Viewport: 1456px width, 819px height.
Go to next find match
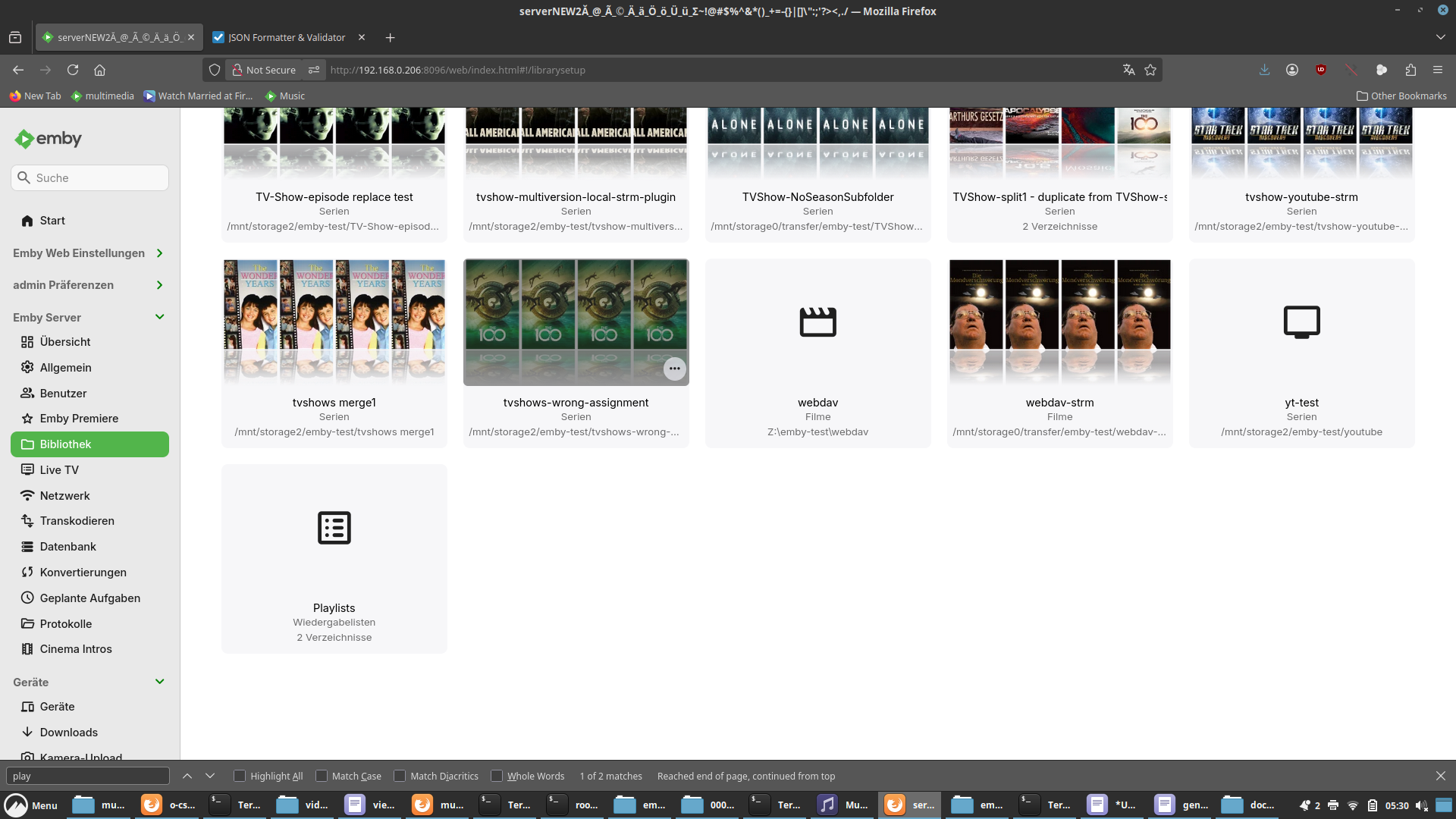pos(210,776)
